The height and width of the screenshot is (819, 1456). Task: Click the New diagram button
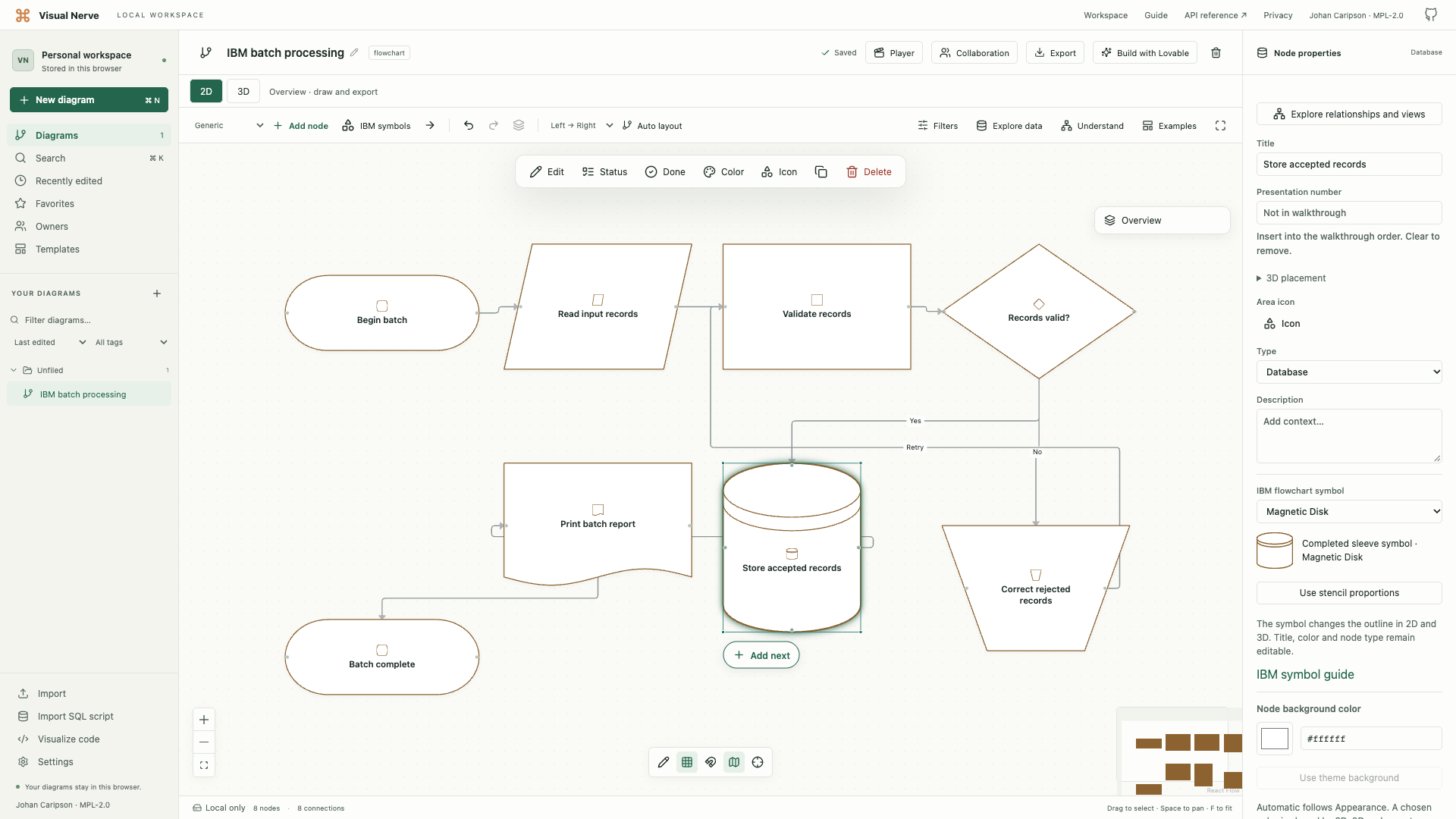[x=89, y=100]
